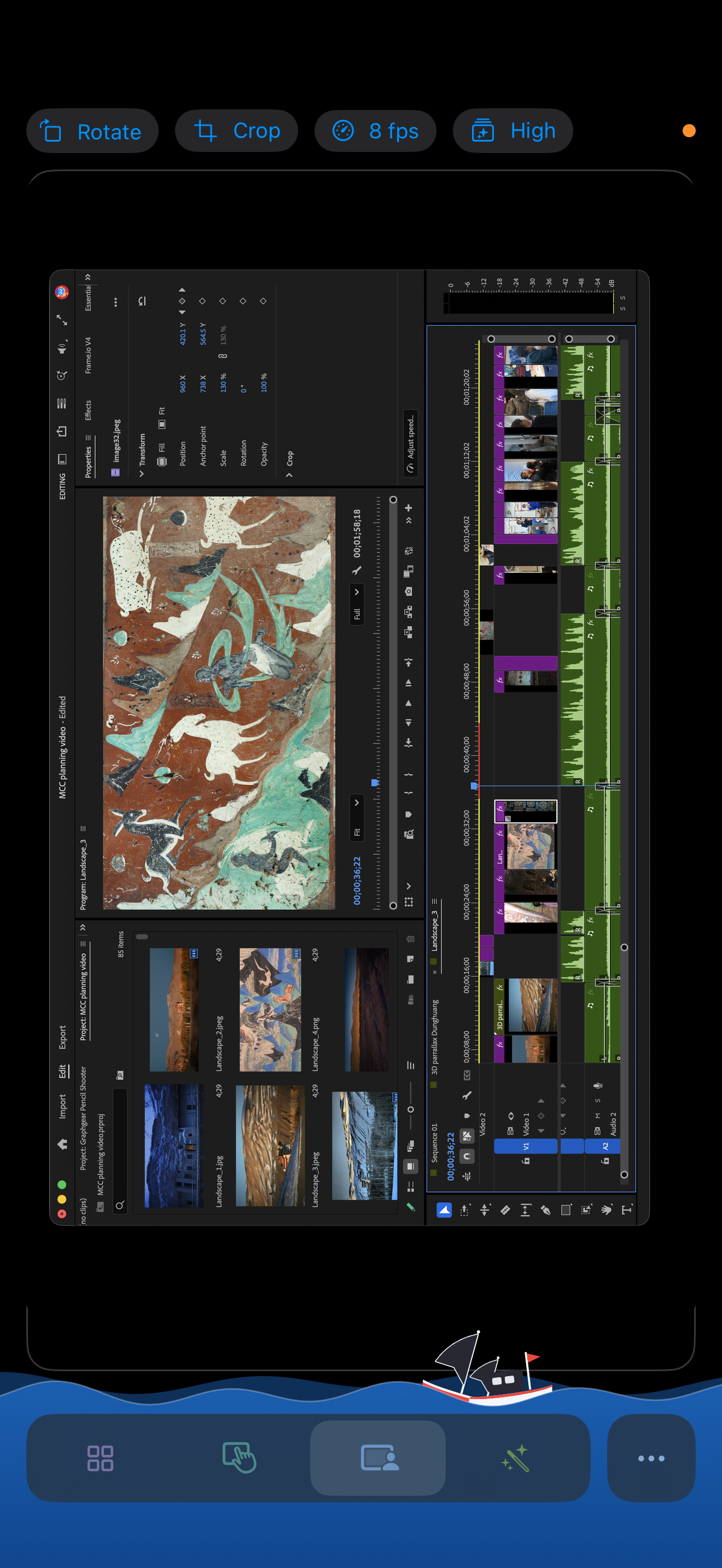Viewport: 722px width, 1568px height.
Task: Toggle scale link constraint icon
Action: (223, 356)
